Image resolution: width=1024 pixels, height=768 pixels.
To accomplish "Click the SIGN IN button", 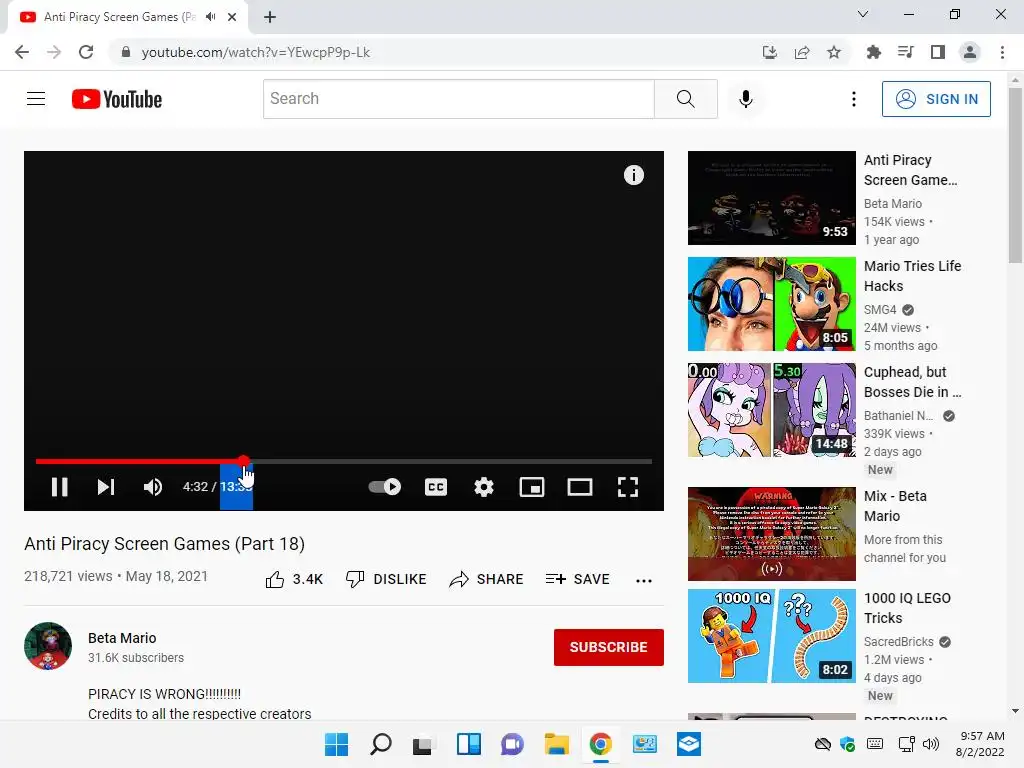I will point(936,99).
